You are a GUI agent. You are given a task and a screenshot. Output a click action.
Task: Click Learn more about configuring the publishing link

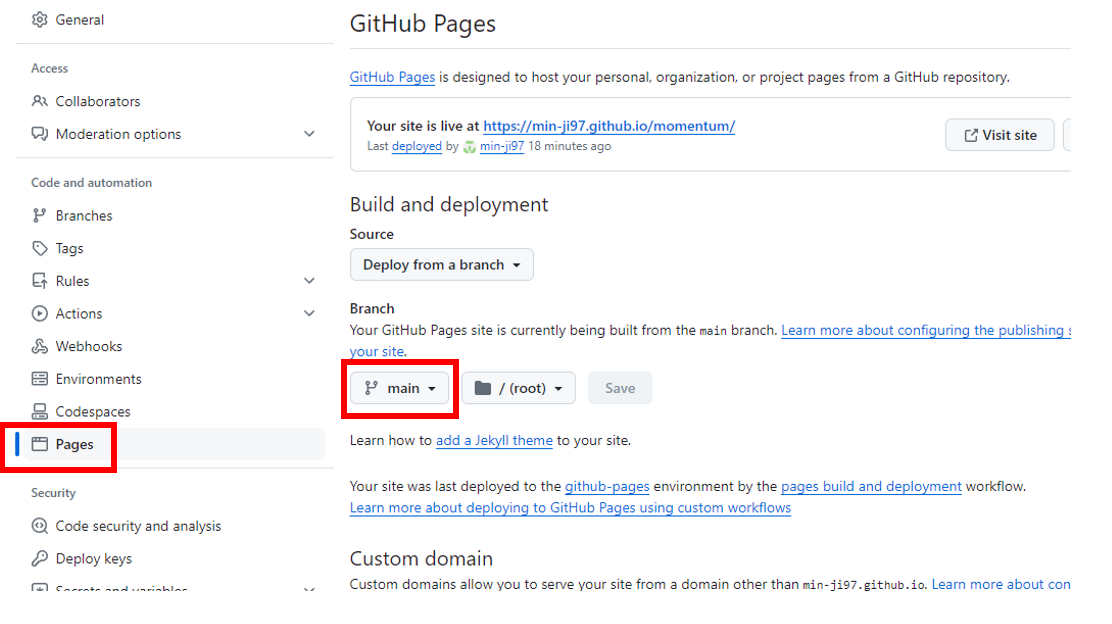point(925,330)
